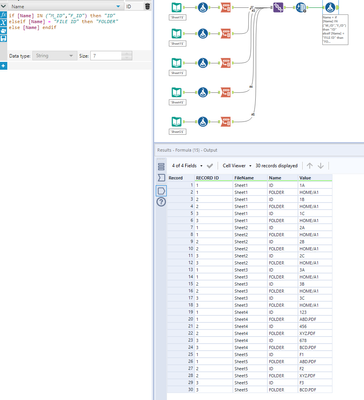
Task: Go to next record with down arrow
Action: (x=321, y=166)
